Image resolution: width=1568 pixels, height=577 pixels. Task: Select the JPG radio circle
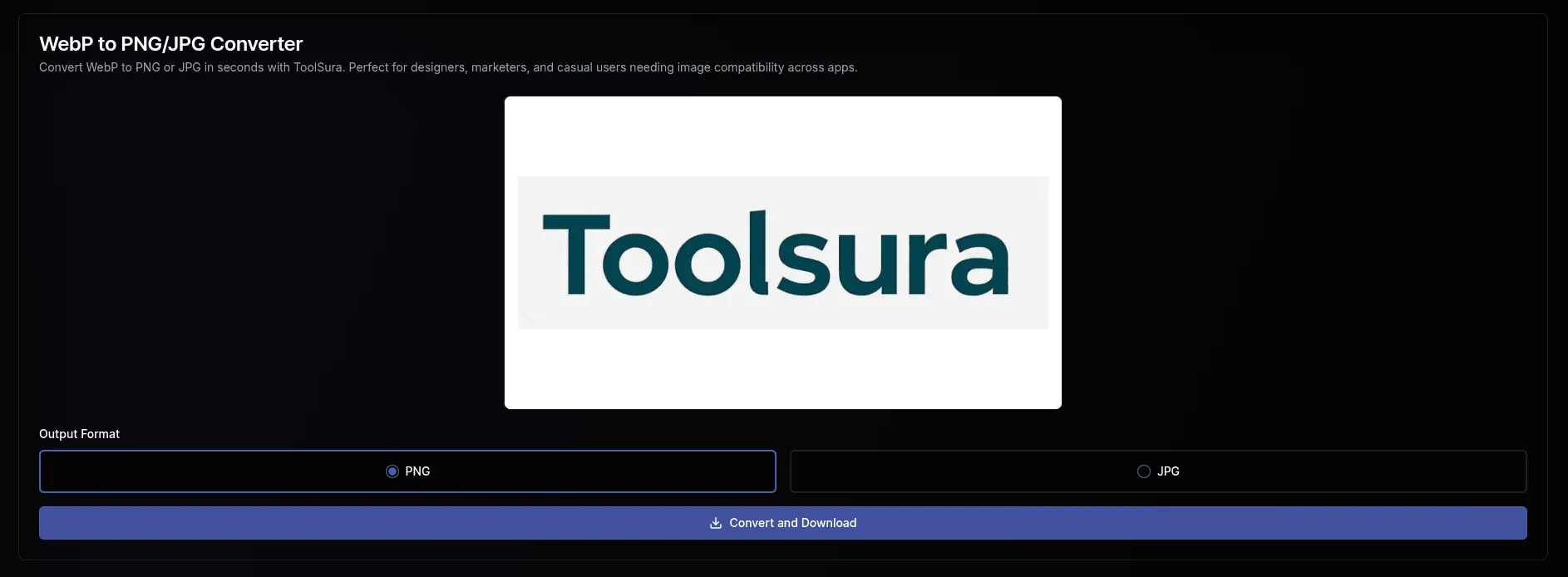(1144, 471)
